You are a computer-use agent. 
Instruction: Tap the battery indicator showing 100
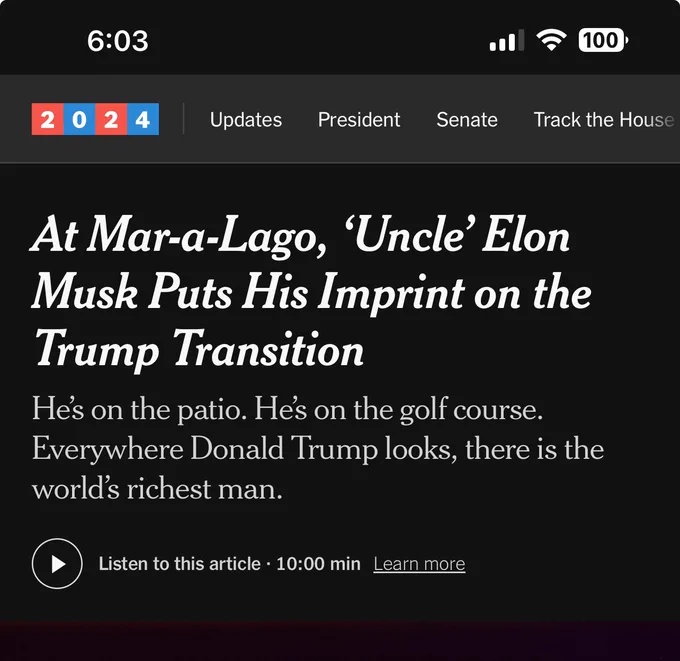point(603,40)
